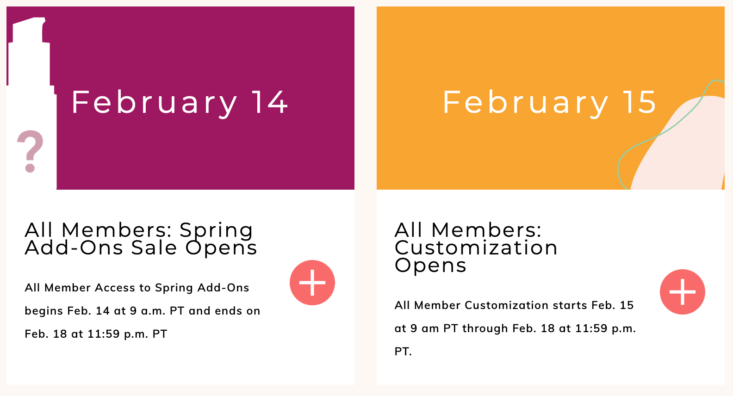
Task: Click the word 'Spring' in the first heading
Action: (216, 230)
